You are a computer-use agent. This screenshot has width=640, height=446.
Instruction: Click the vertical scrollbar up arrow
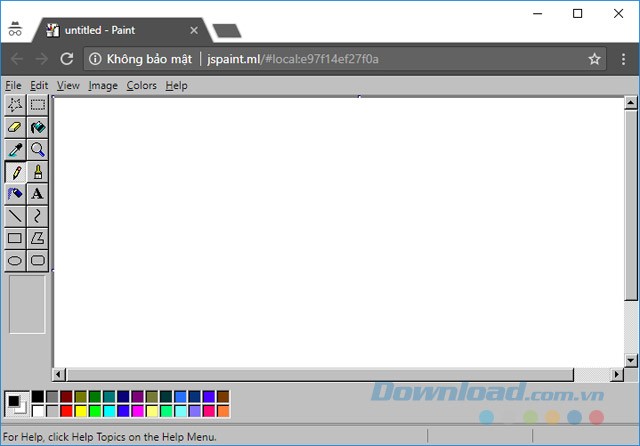coord(631,103)
